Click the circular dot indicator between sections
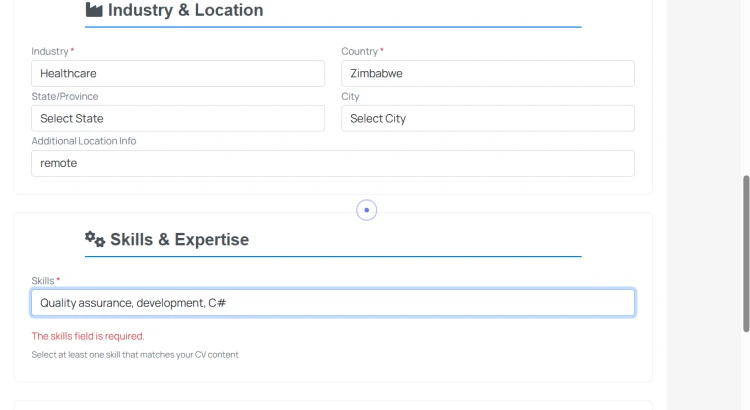The image size is (750, 410). pyautogui.click(x=367, y=210)
